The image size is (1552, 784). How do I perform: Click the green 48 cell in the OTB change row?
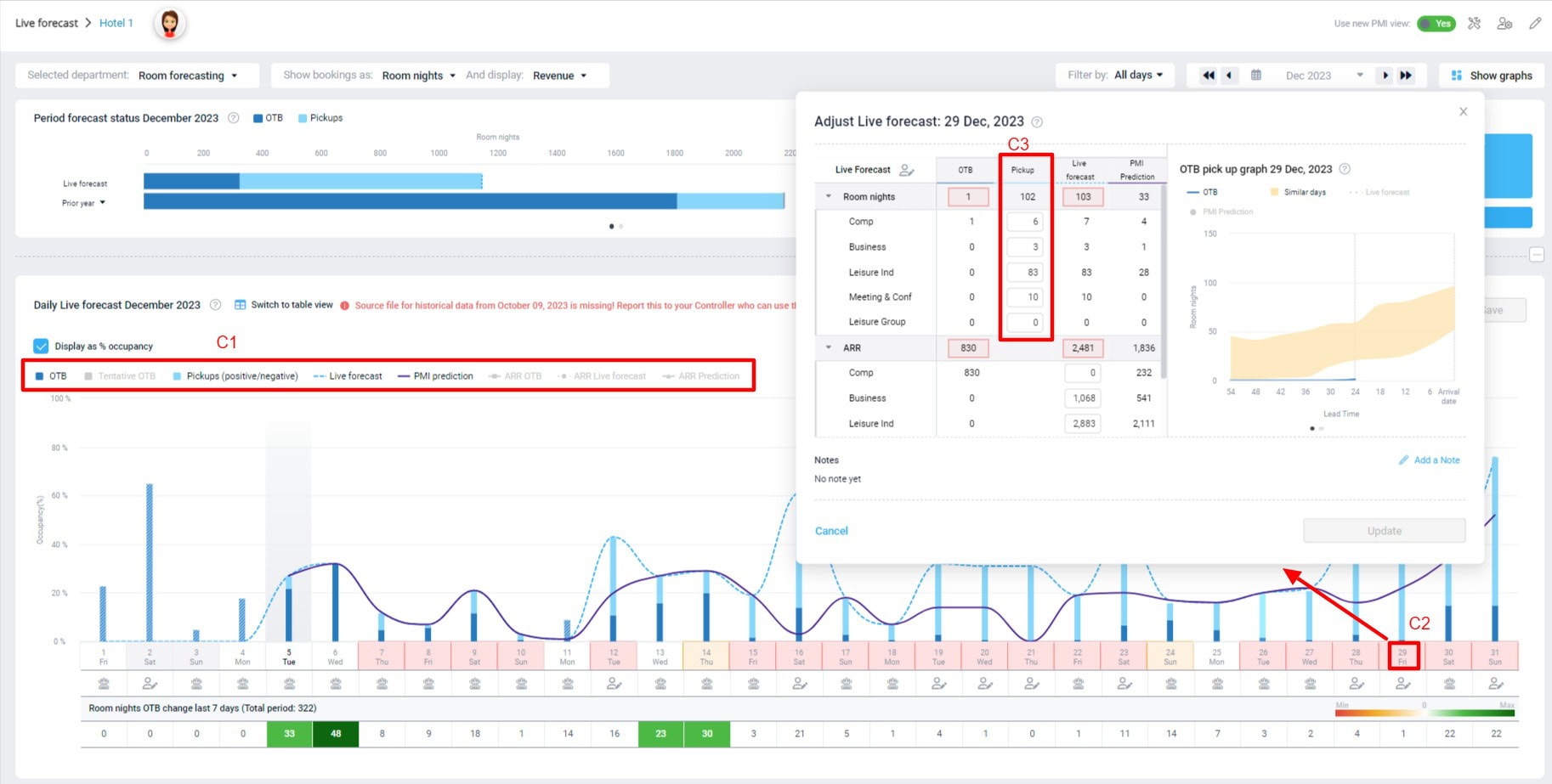(335, 733)
